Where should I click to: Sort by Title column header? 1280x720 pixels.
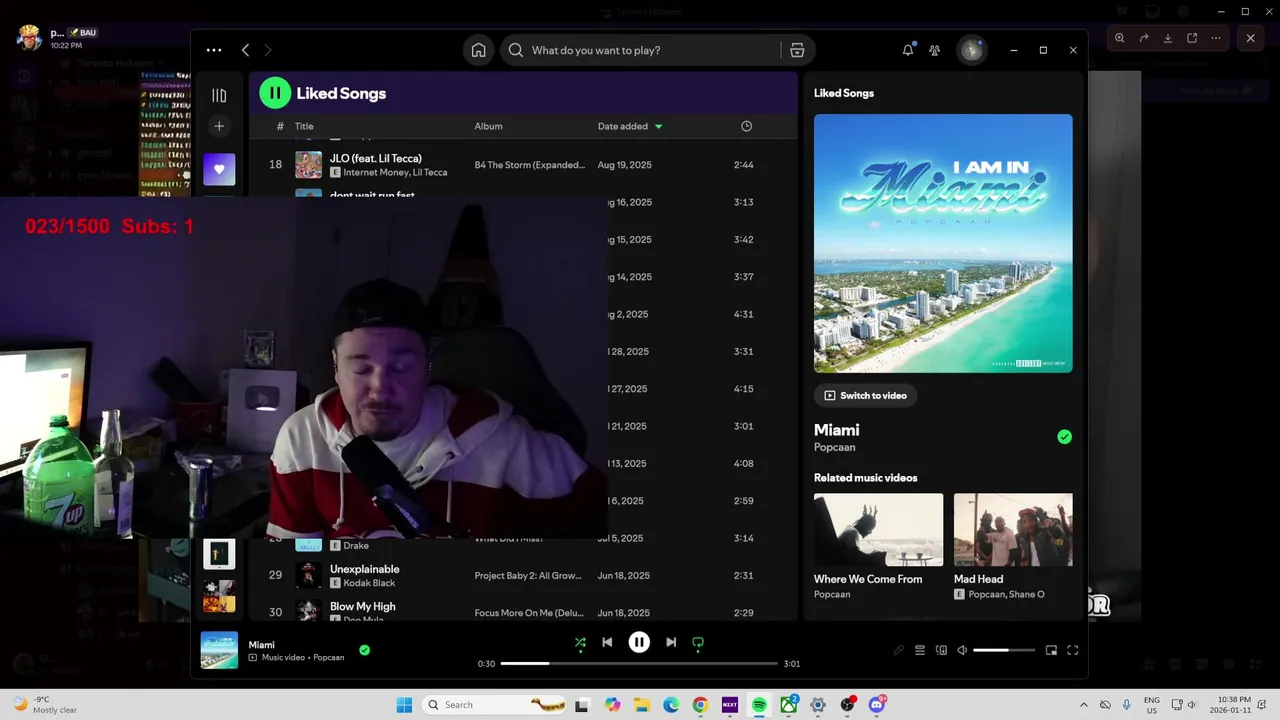pyautogui.click(x=304, y=126)
